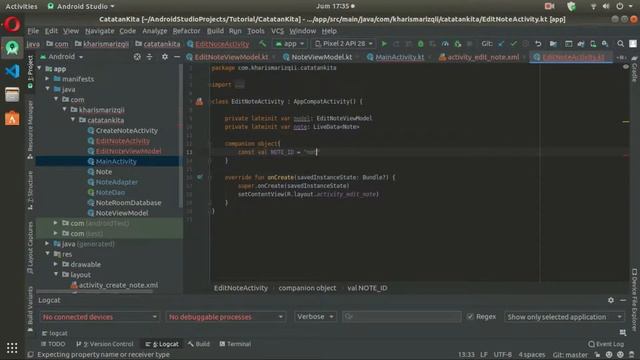Click override gutter icon next to onCreate
The width and height of the screenshot is (640, 360).
(200, 177)
